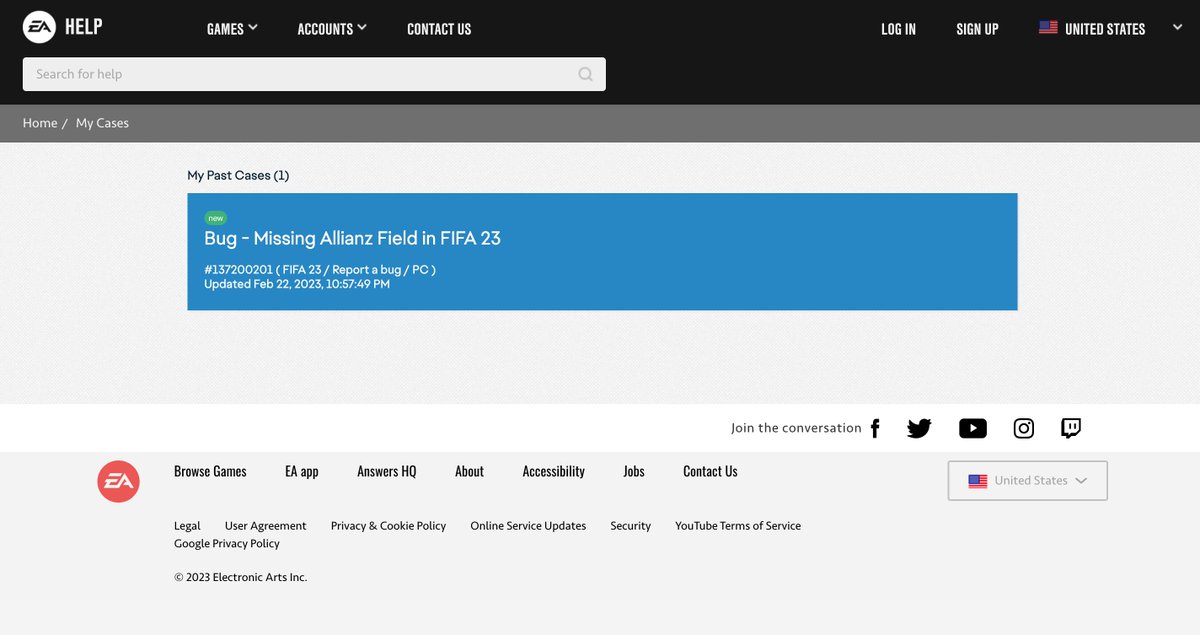Open Contact Us in top navigation
This screenshot has width=1200, height=635.
click(x=439, y=29)
